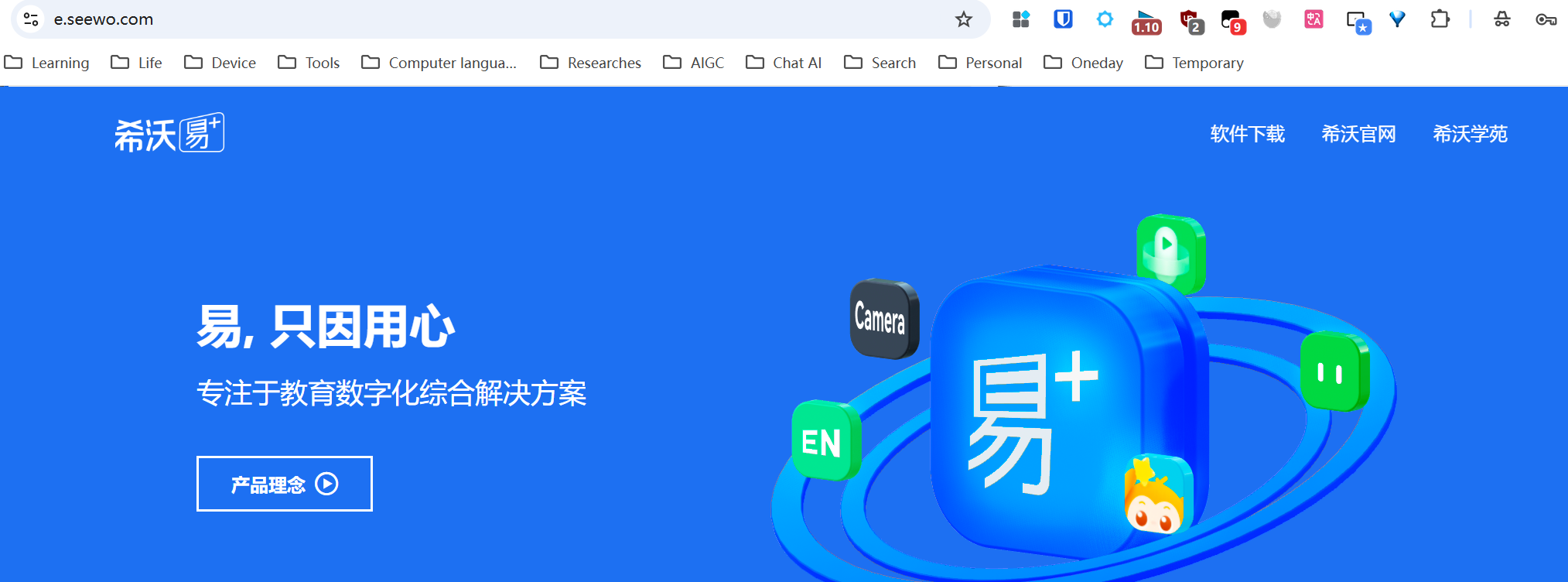
Task: Open the pink translate extension icon
Action: point(1313,19)
